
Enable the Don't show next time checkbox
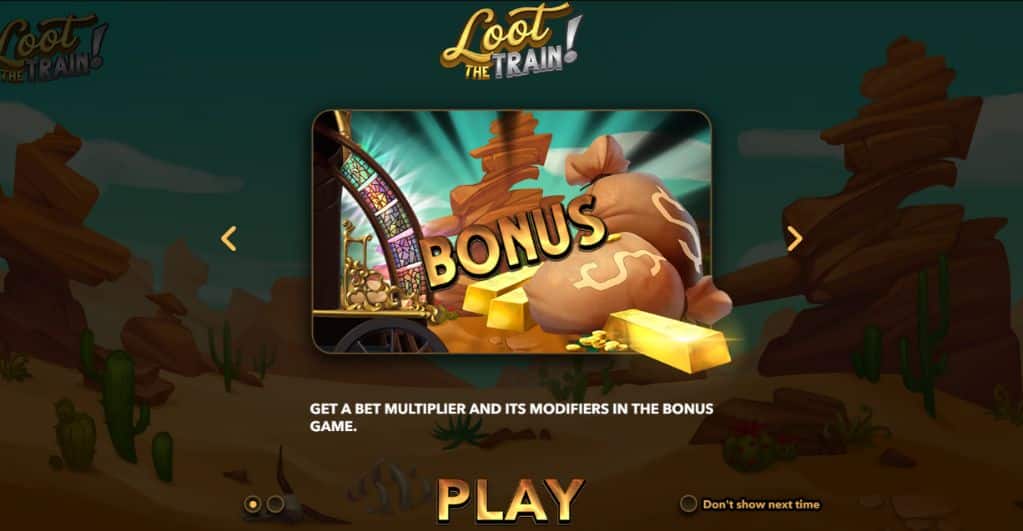(688, 504)
